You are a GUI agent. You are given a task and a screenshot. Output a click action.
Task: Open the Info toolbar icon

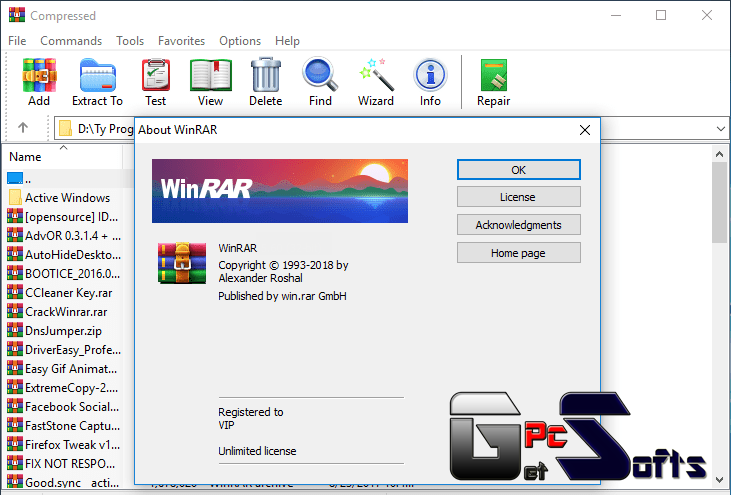[x=430, y=75]
